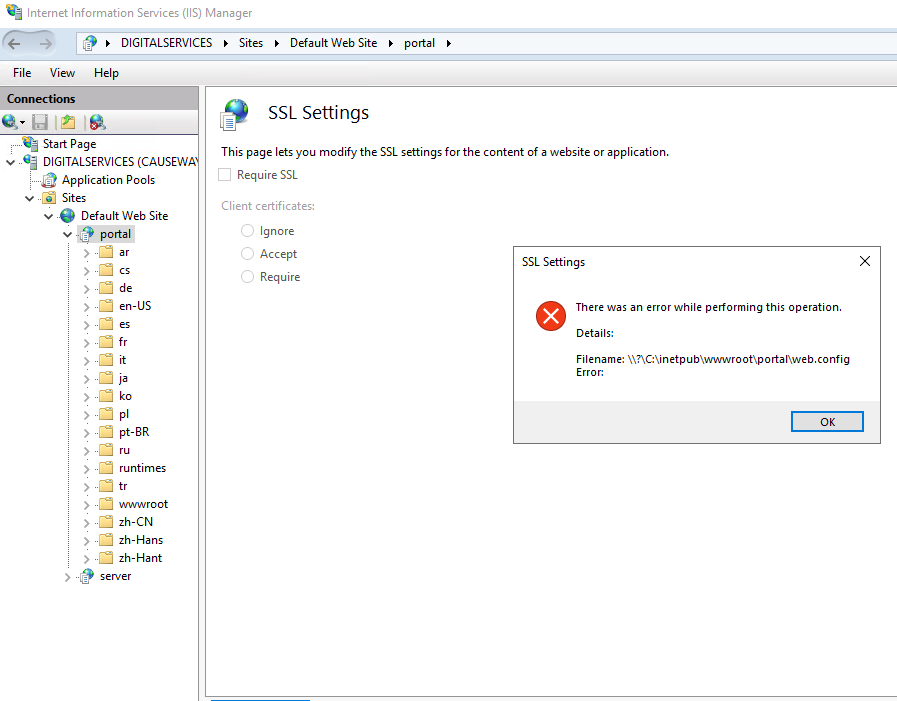Click the portal application icon
This screenshot has height=701, width=897.
(x=87, y=234)
